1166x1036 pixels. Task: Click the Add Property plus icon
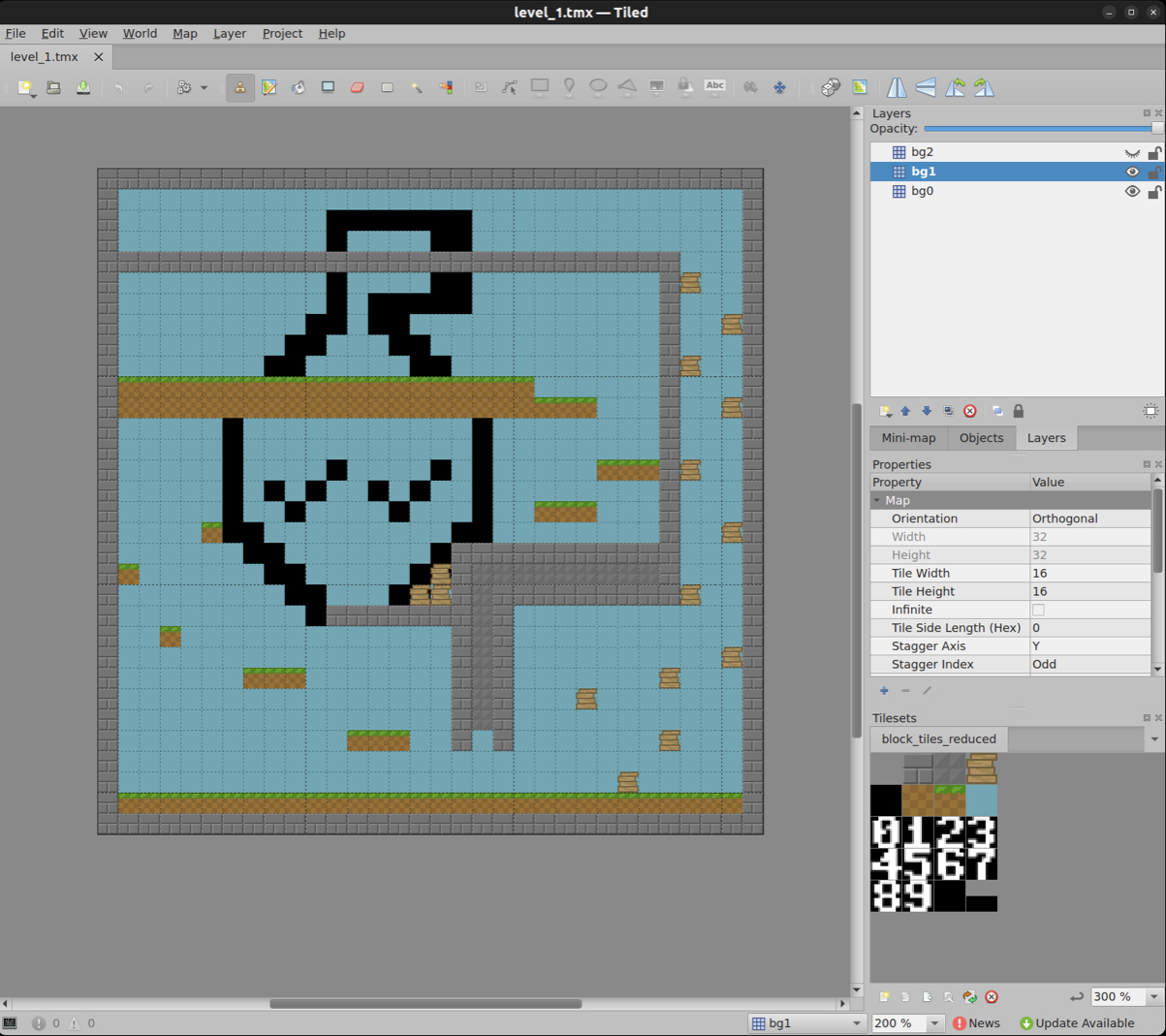884,691
